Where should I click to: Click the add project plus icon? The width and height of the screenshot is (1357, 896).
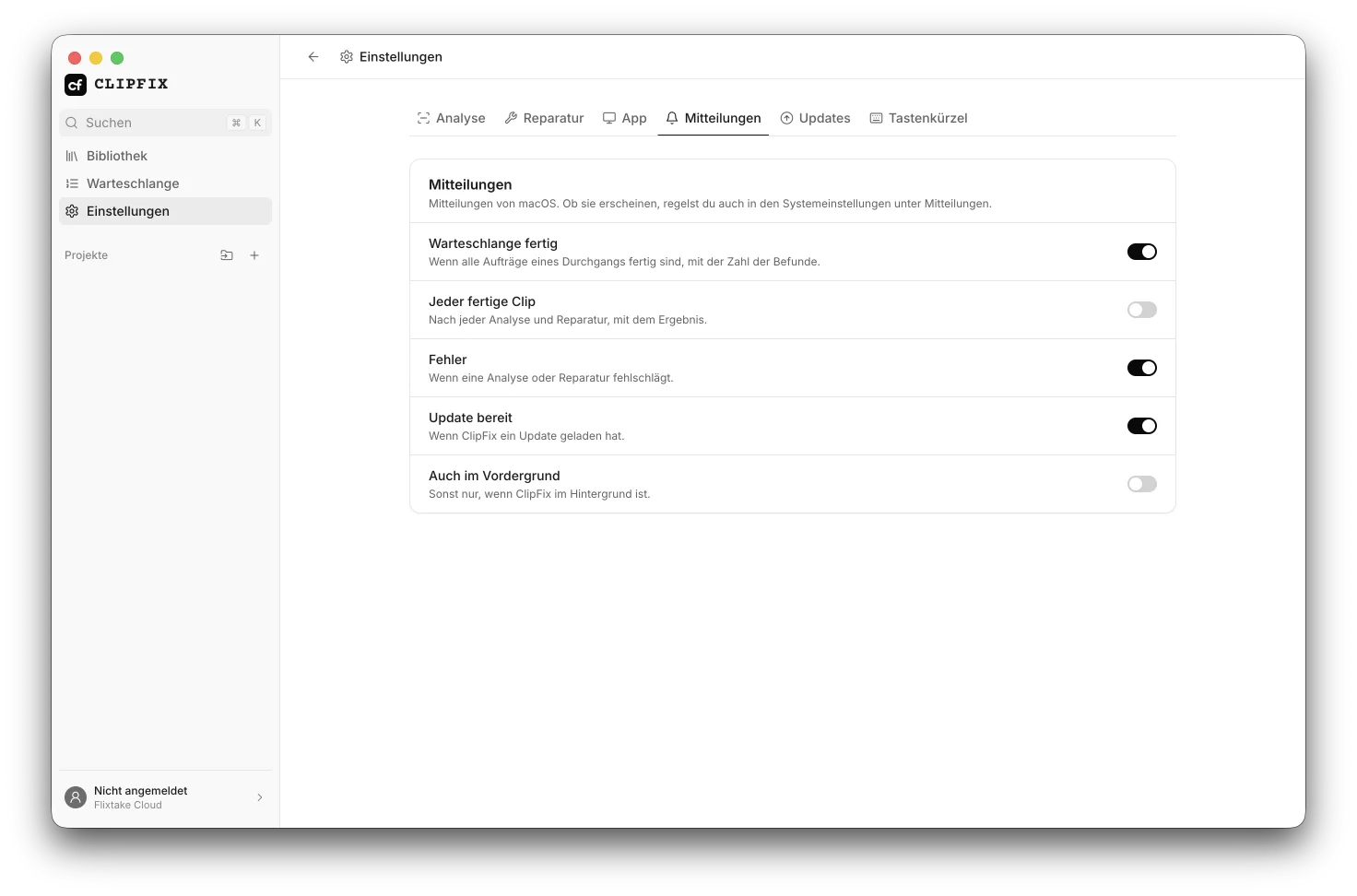click(x=254, y=255)
